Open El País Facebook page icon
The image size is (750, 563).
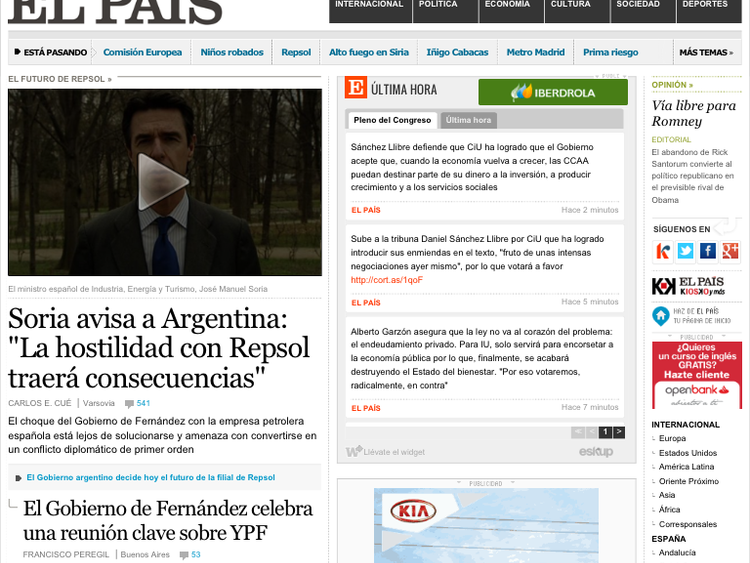(708, 251)
